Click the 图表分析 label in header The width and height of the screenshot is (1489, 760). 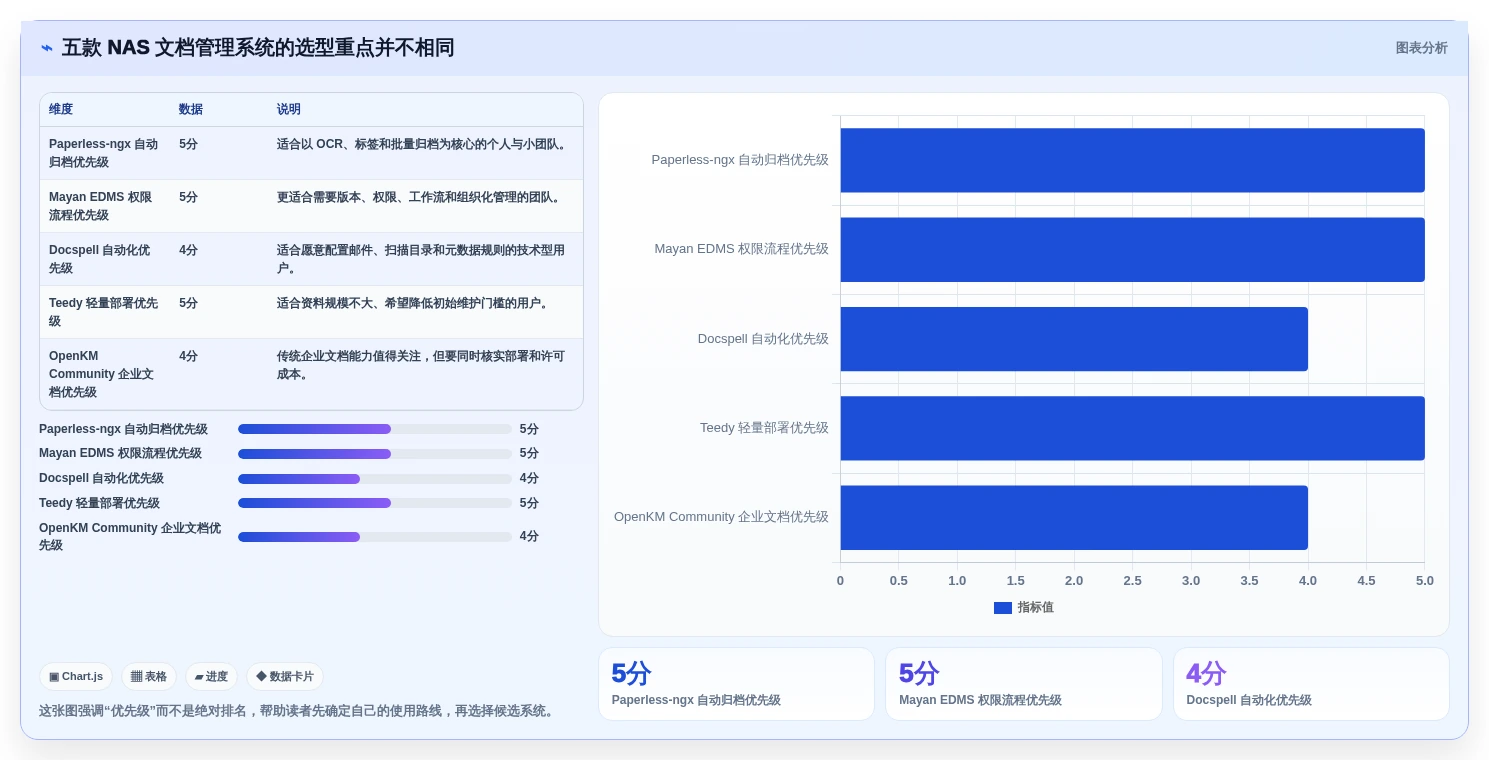(x=1421, y=48)
